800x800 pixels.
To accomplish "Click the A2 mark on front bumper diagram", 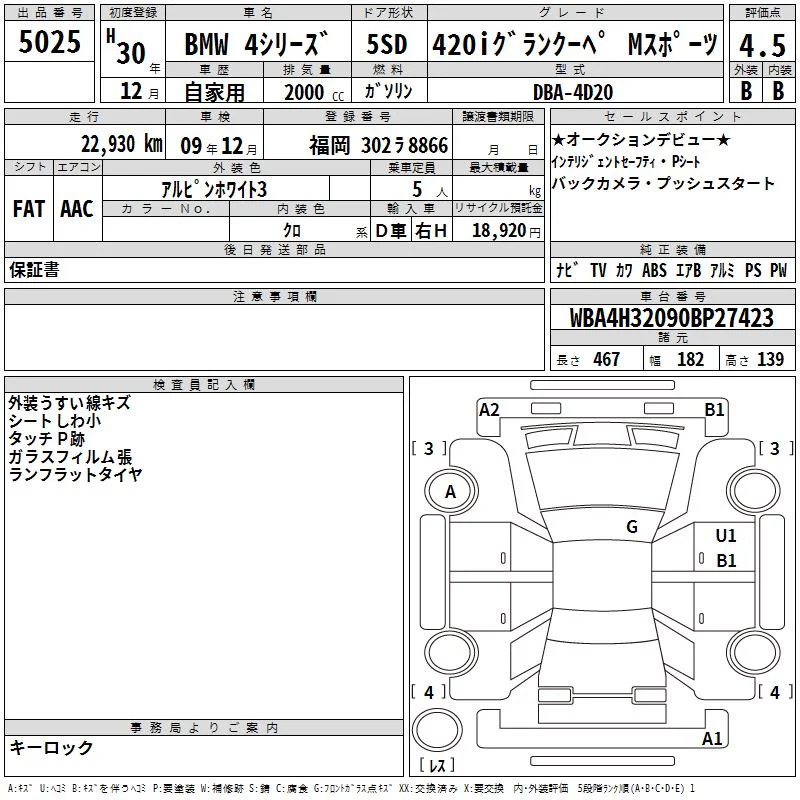I will pos(489,410).
